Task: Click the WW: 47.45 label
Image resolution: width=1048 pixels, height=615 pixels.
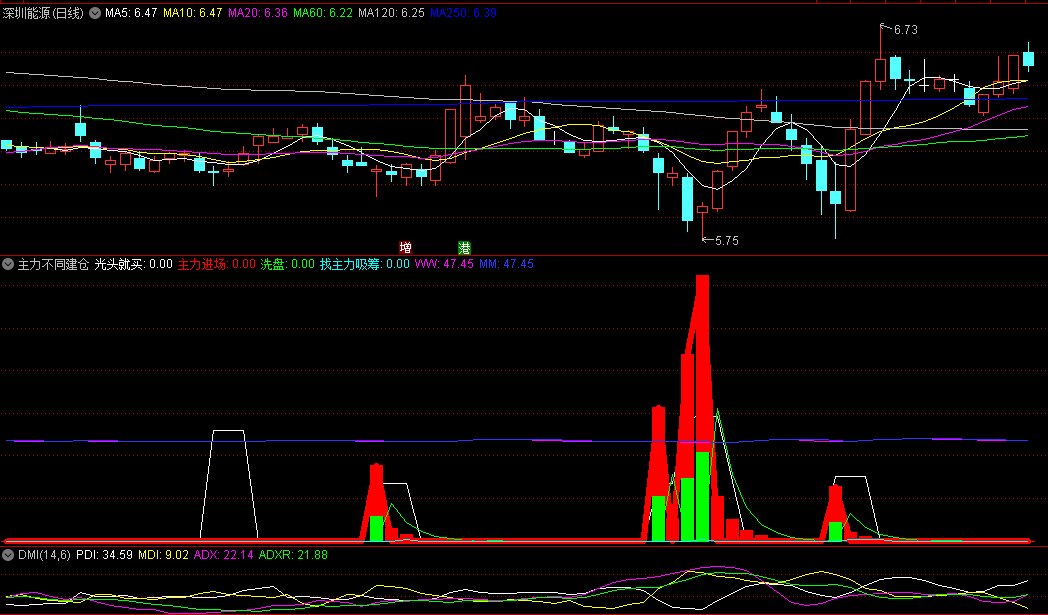Action: click(444, 264)
